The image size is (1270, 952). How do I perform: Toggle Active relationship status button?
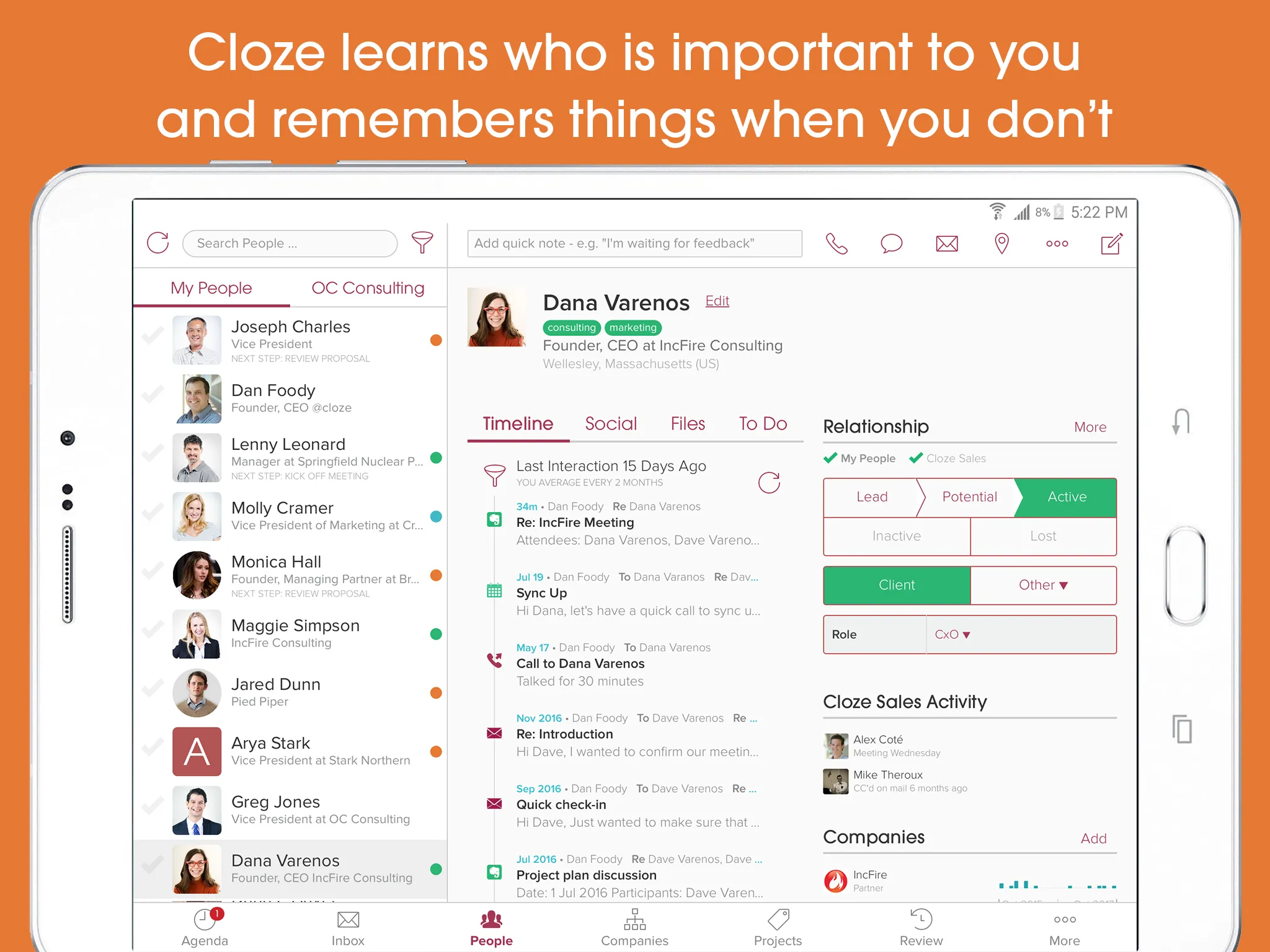[x=1065, y=497]
